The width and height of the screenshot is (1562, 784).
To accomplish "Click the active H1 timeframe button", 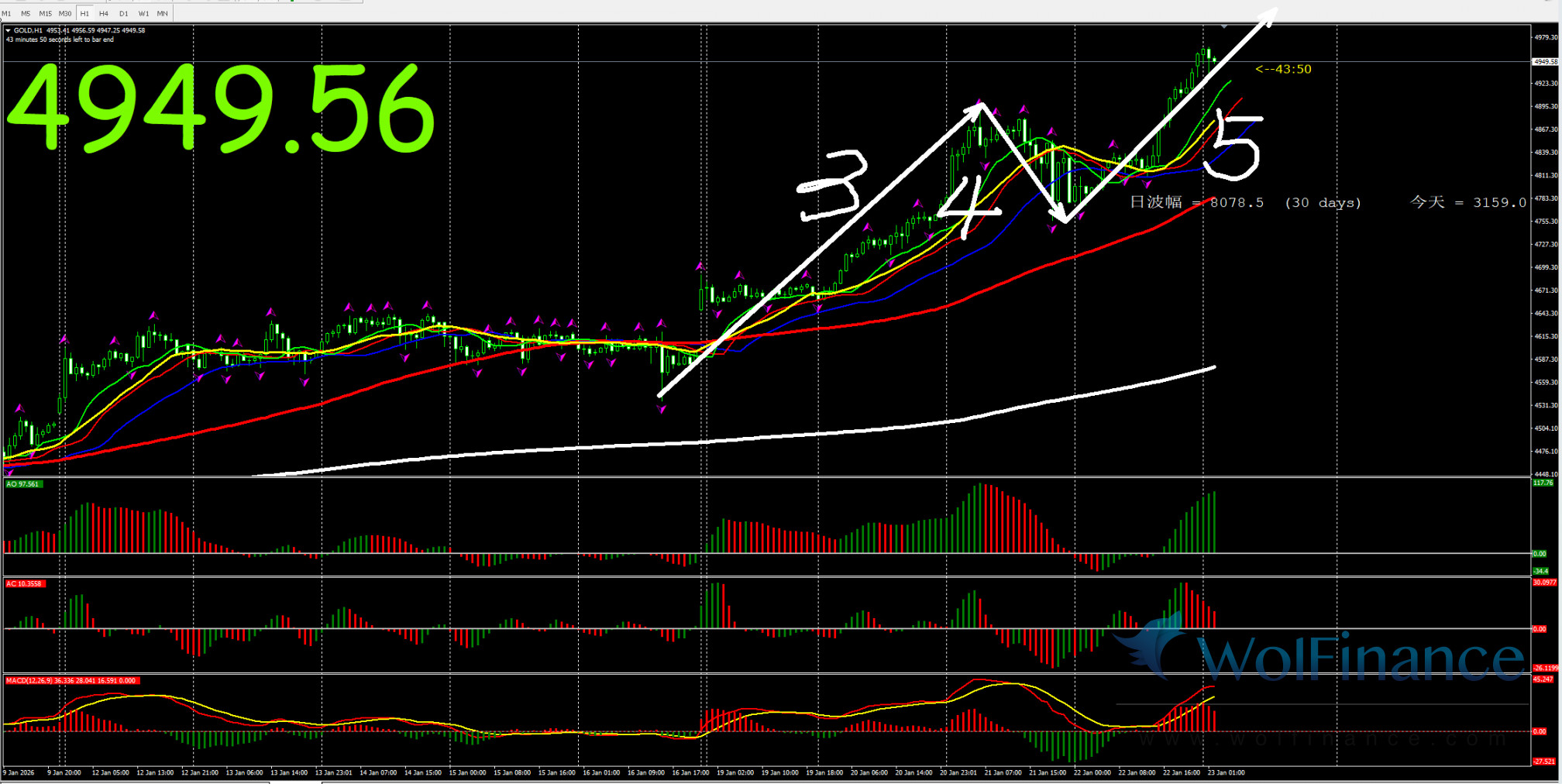I will click(84, 13).
